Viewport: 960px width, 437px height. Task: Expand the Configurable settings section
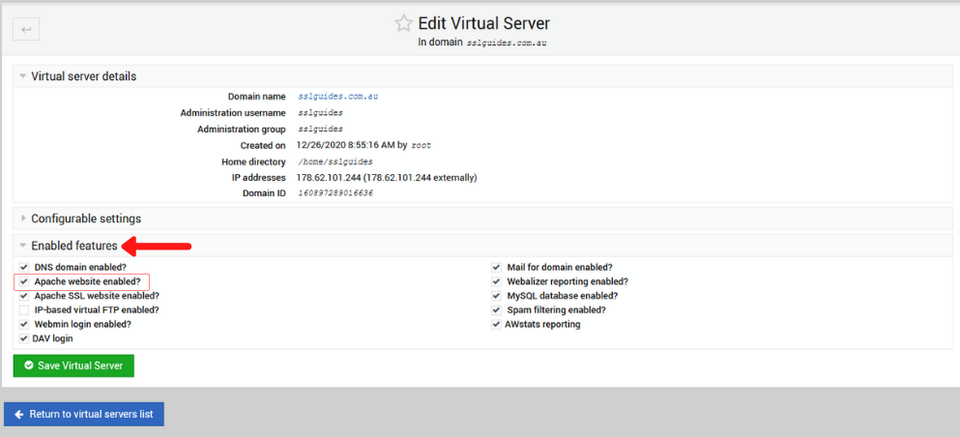click(x=85, y=218)
